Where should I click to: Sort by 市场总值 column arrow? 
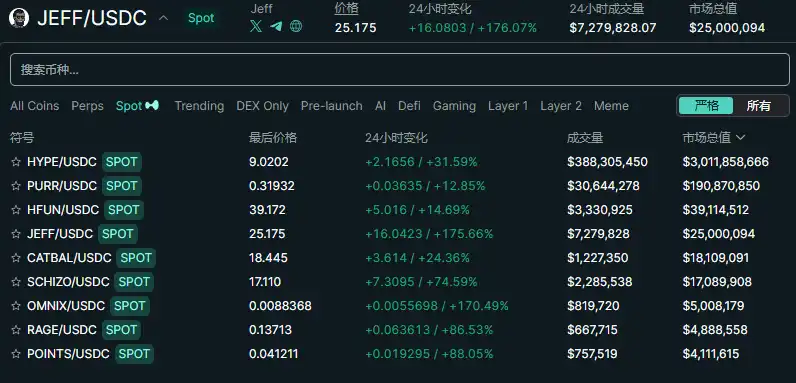(x=740, y=137)
